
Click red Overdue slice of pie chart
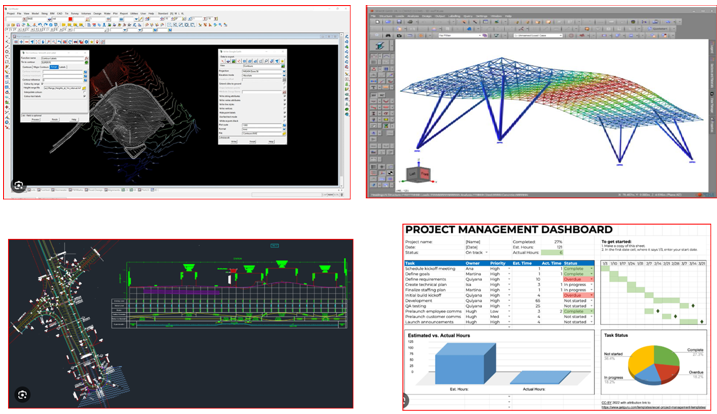click(667, 372)
